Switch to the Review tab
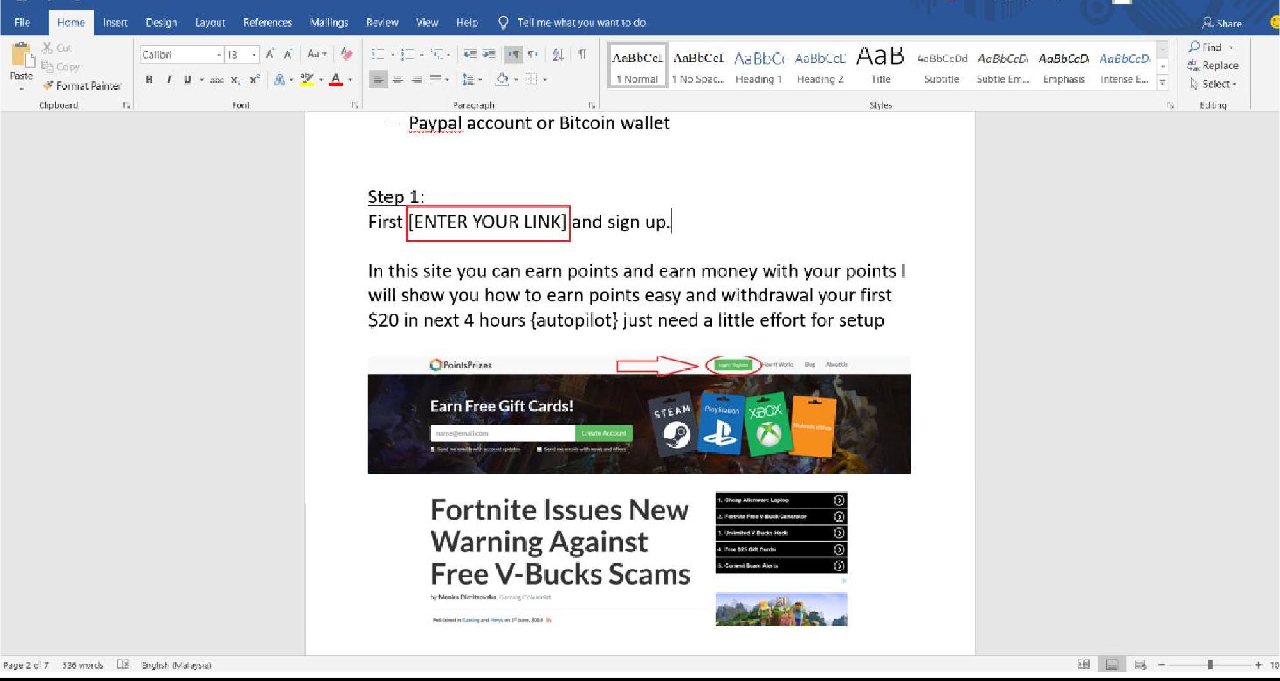The height and width of the screenshot is (681, 1280). tap(381, 22)
